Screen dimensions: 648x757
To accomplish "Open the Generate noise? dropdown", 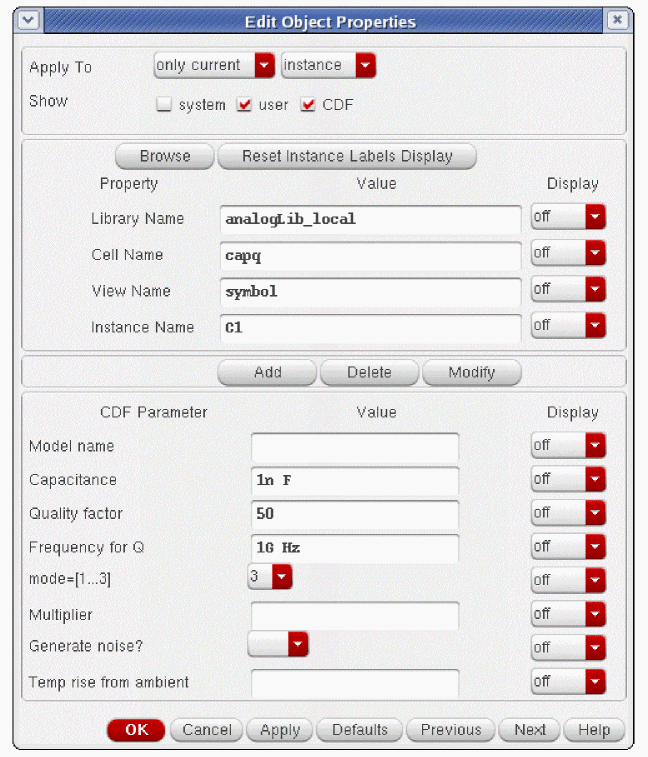I will pos(278,644).
